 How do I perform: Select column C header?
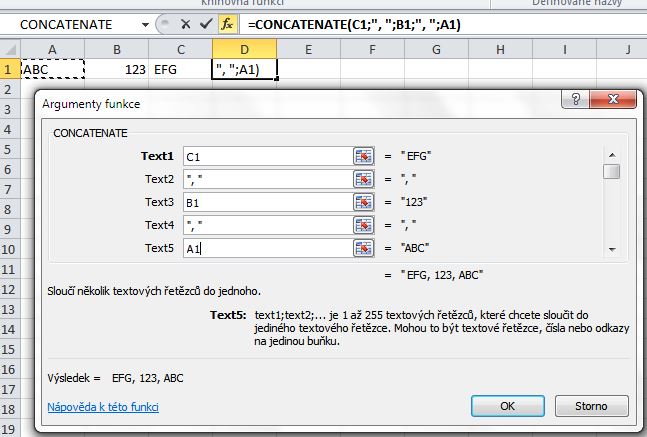(180, 49)
